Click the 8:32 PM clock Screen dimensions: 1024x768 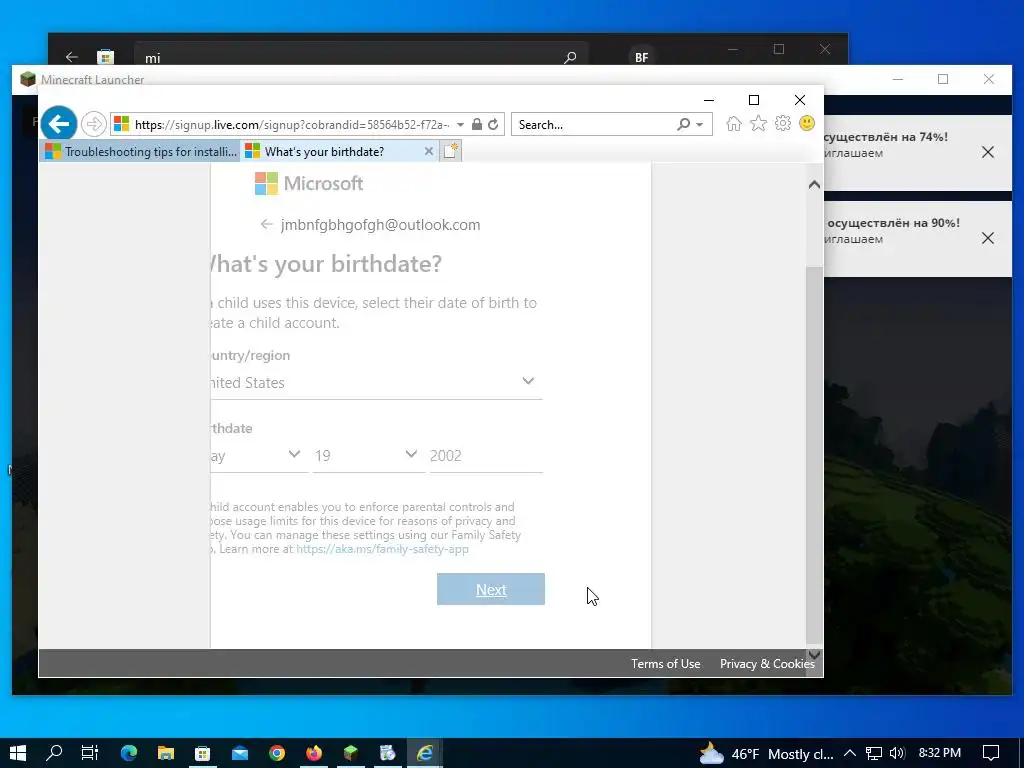tap(940, 753)
